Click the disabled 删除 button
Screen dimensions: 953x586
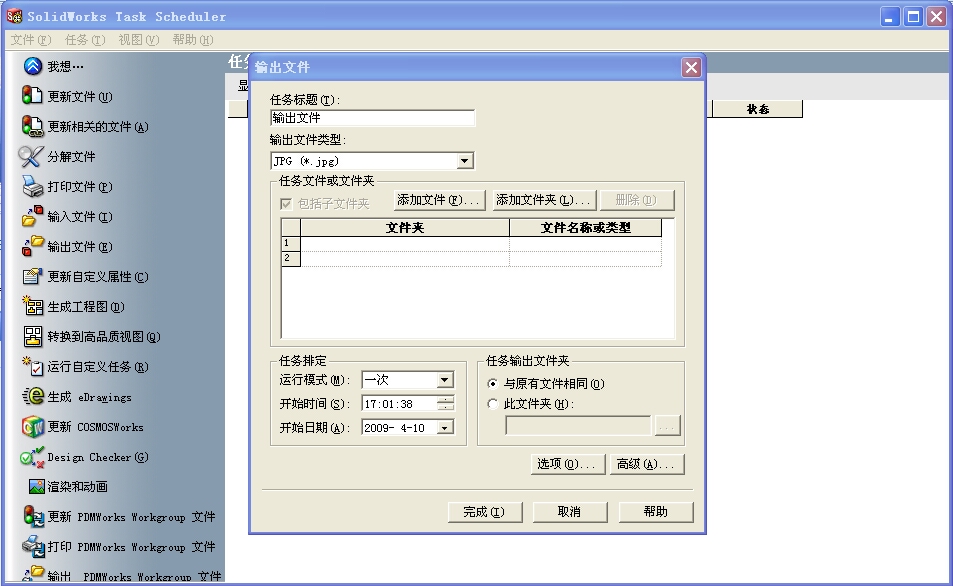[637, 200]
